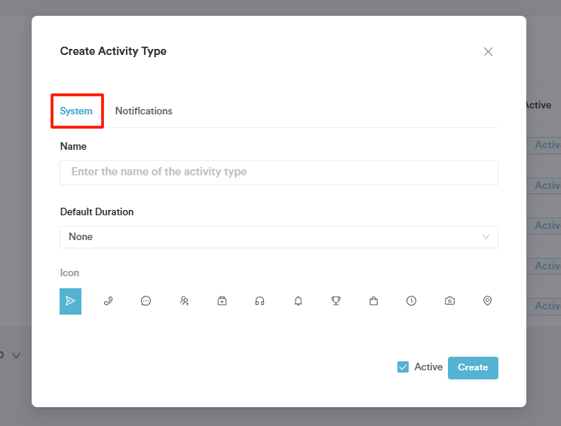Open the Default Duration dropdown
This screenshot has width=561, height=426.
pos(279,237)
